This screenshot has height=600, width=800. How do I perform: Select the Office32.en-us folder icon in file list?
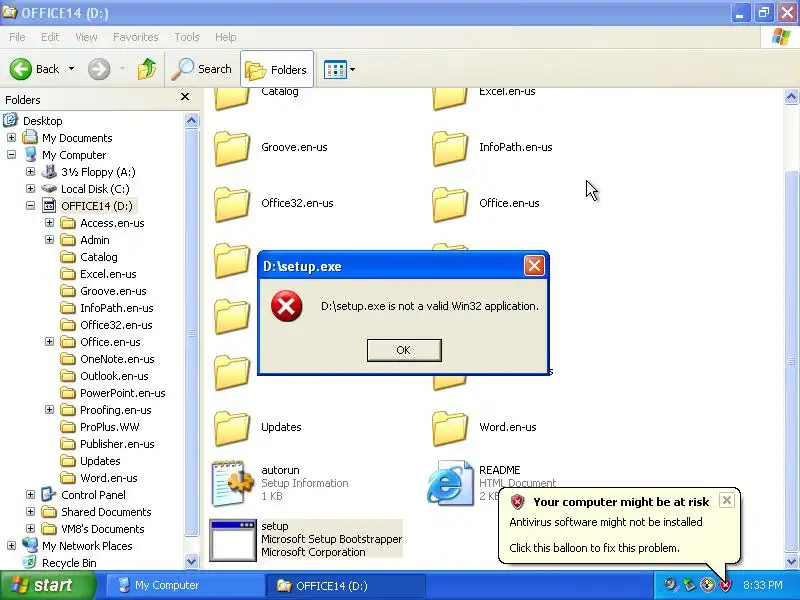pyautogui.click(x=232, y=204)
